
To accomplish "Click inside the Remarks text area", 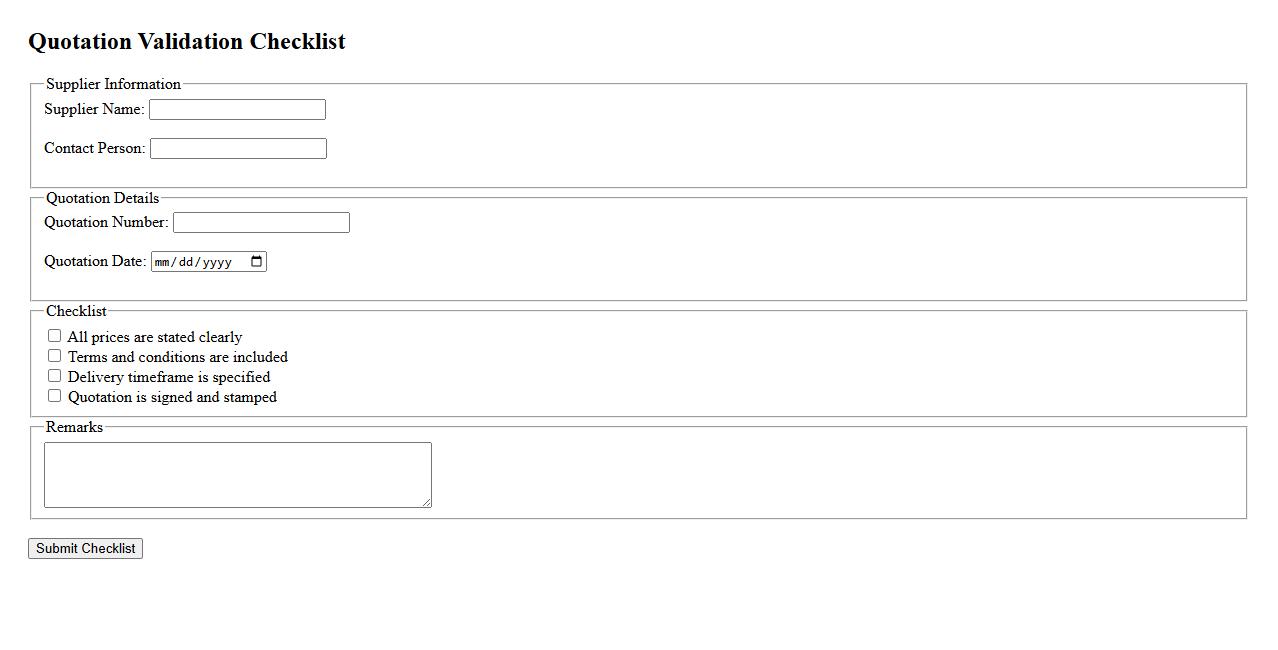I will pyautogui.click(x=237, y=475).
